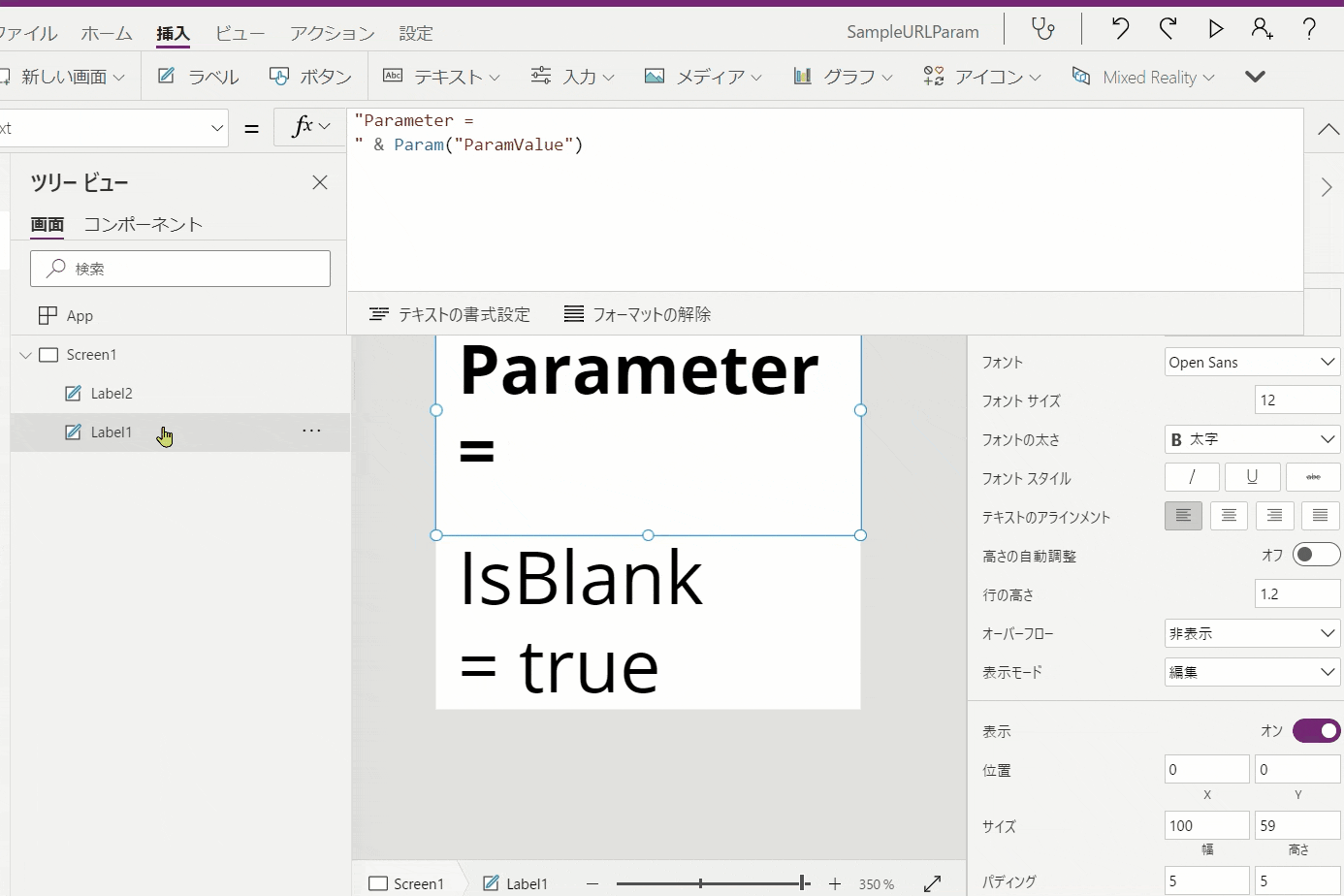Zoom out with the minus button

point(592,883)
